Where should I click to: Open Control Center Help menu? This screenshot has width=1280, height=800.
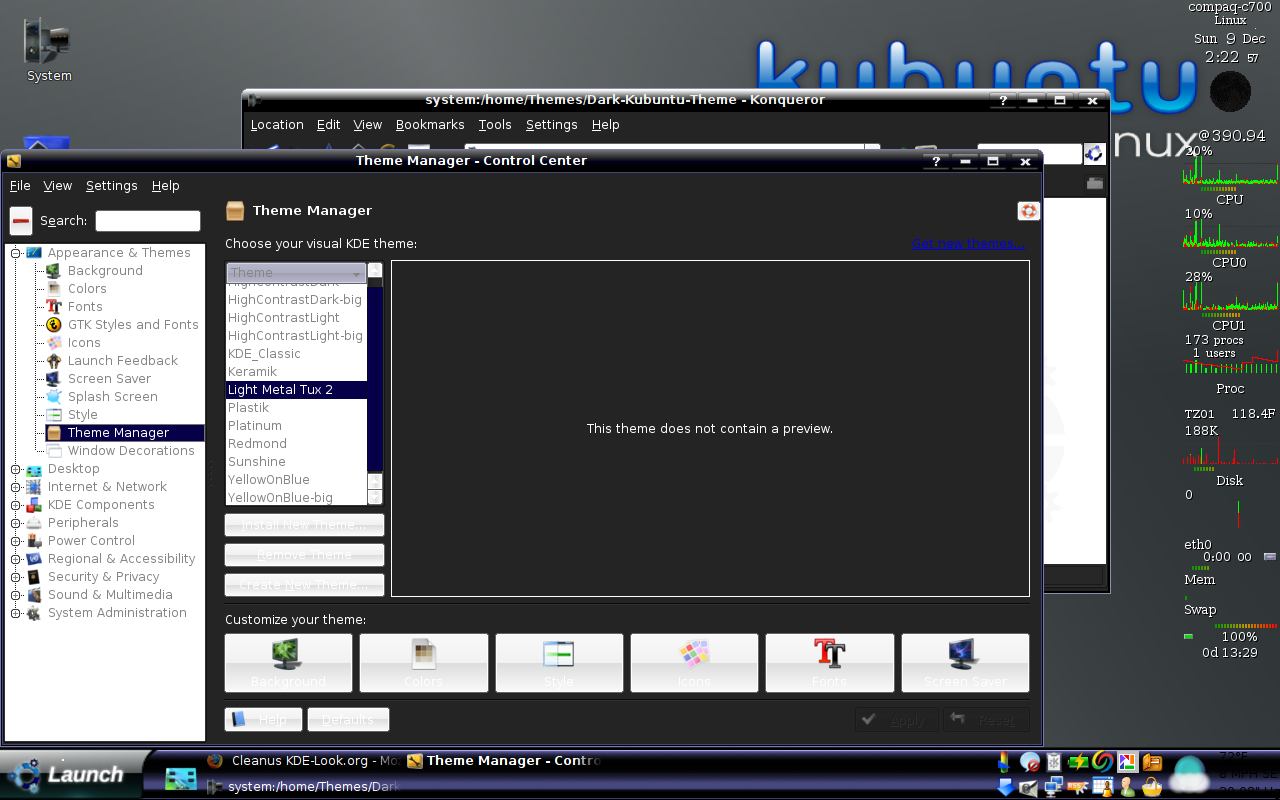tap(166, 186)
